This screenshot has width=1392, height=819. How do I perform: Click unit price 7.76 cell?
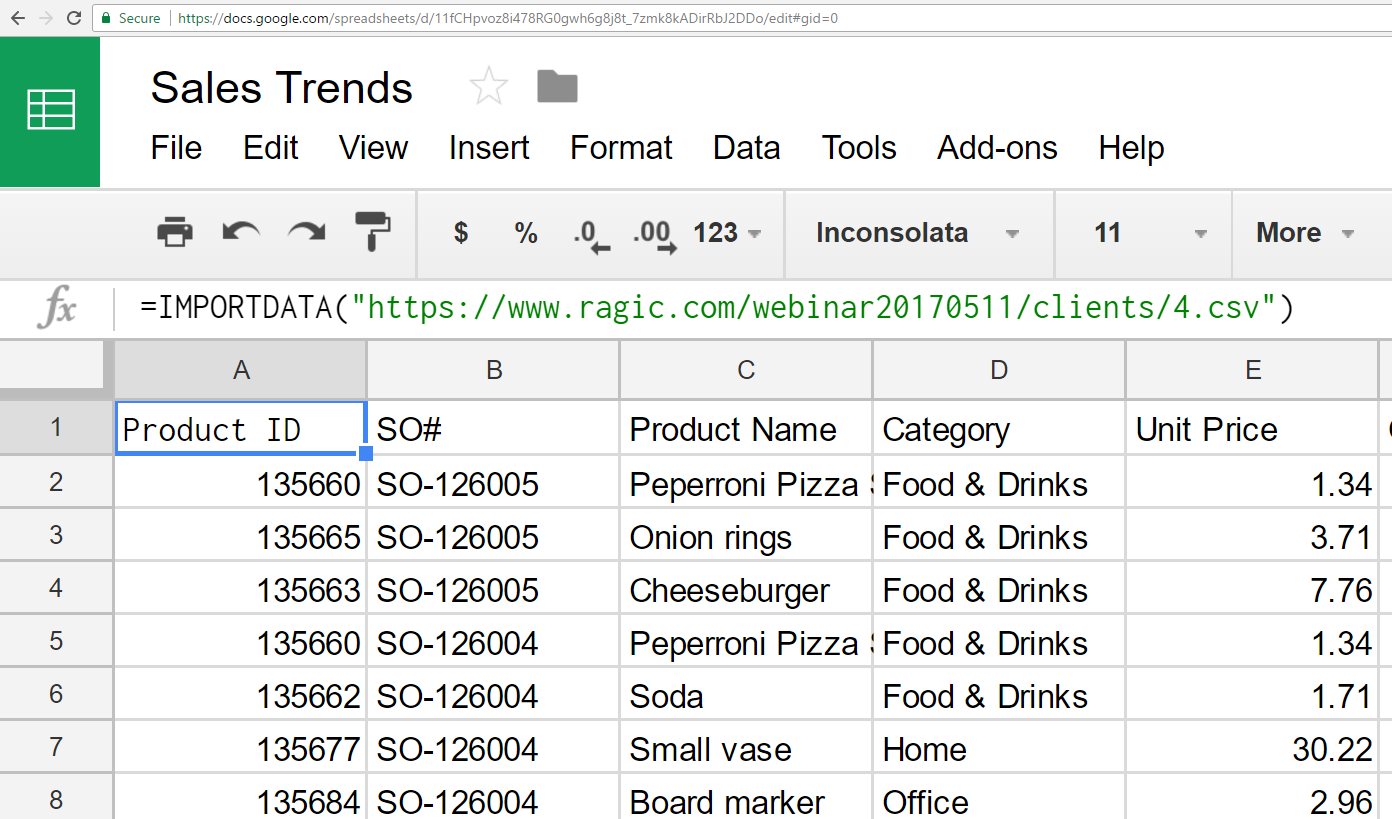(1252, 588)
